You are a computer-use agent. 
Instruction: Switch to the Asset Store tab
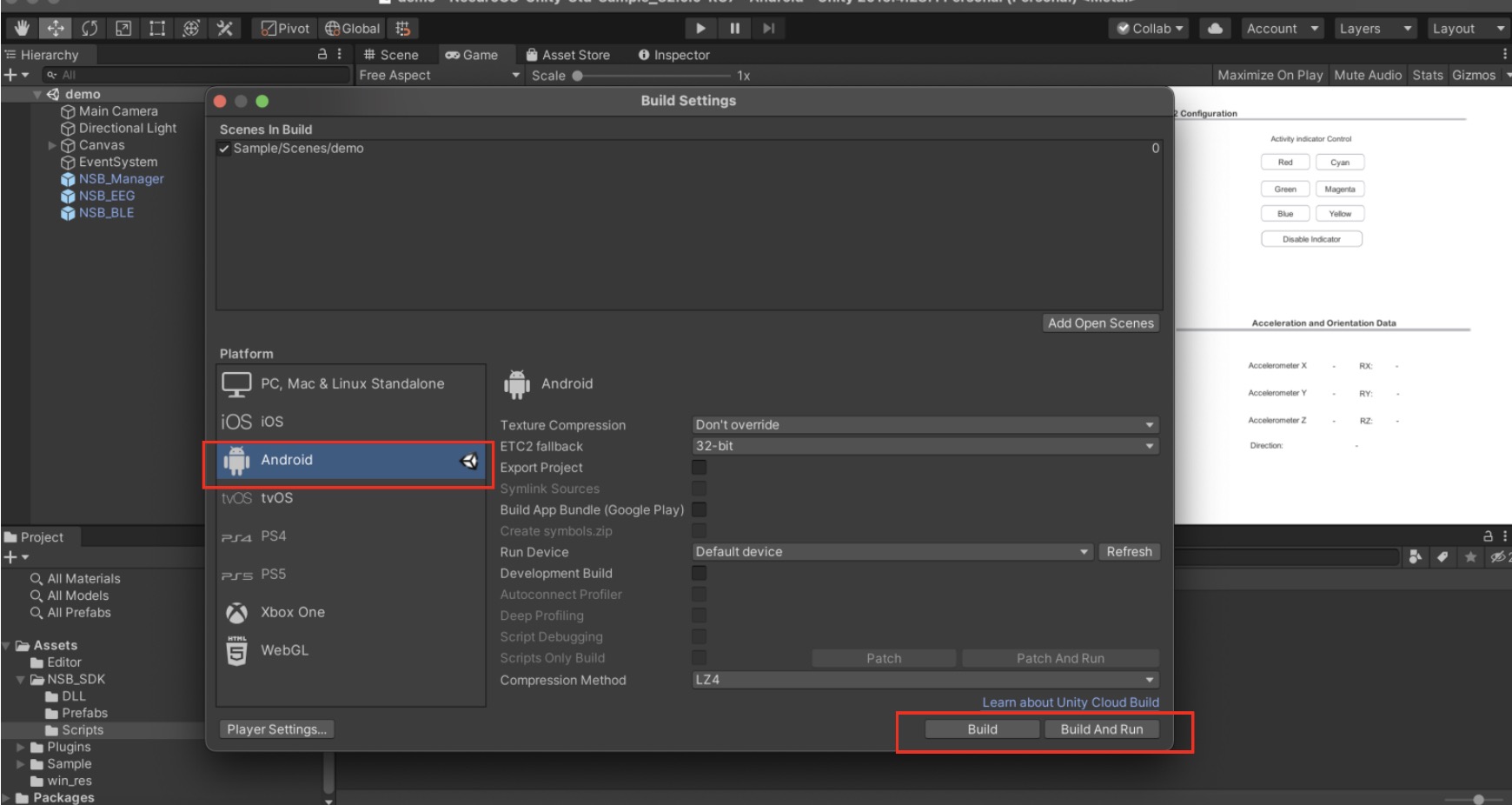[569, 54]
